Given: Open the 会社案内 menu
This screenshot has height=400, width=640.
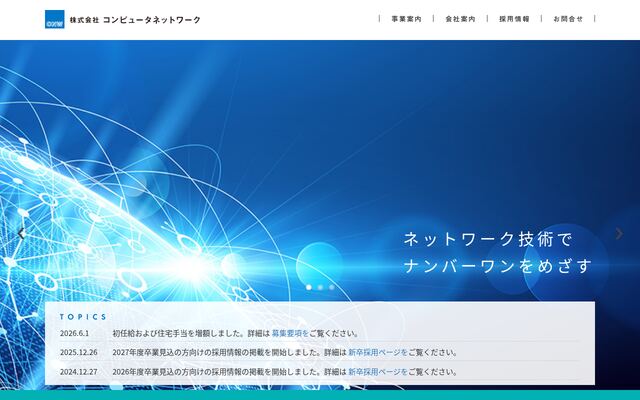Looking at the screenshot, I should point(460,19).
